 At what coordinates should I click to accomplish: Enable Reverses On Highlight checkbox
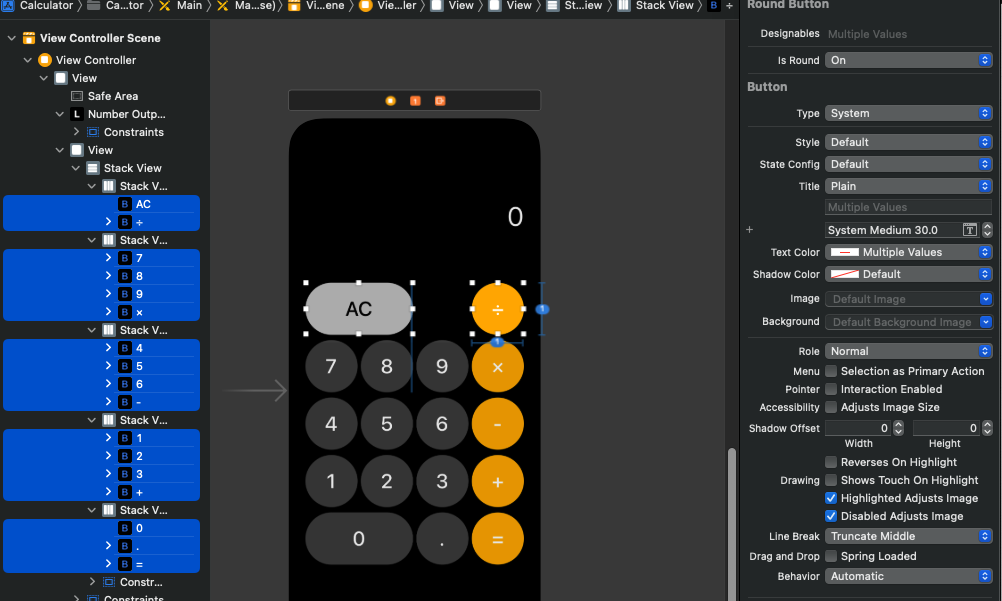[831, 462]
